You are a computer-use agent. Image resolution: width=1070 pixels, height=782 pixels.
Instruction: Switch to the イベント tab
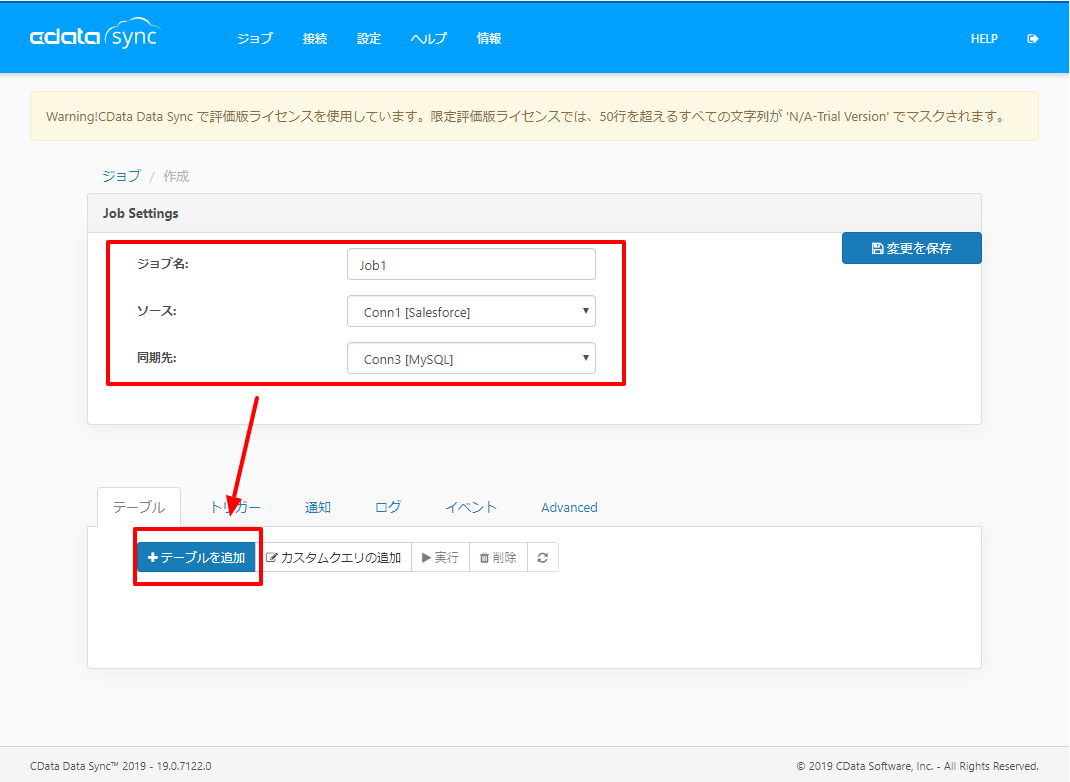pyautogui.click(x=471, y=507)
